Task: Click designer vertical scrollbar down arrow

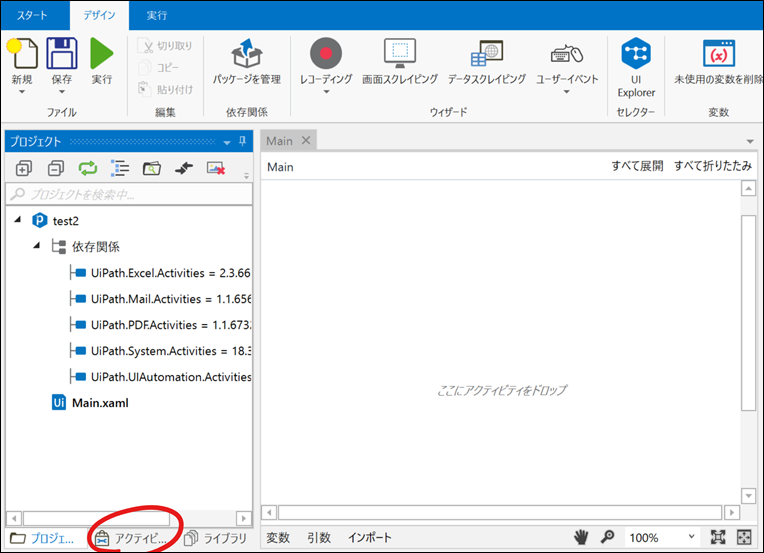Action: click(x=748, y=496)
